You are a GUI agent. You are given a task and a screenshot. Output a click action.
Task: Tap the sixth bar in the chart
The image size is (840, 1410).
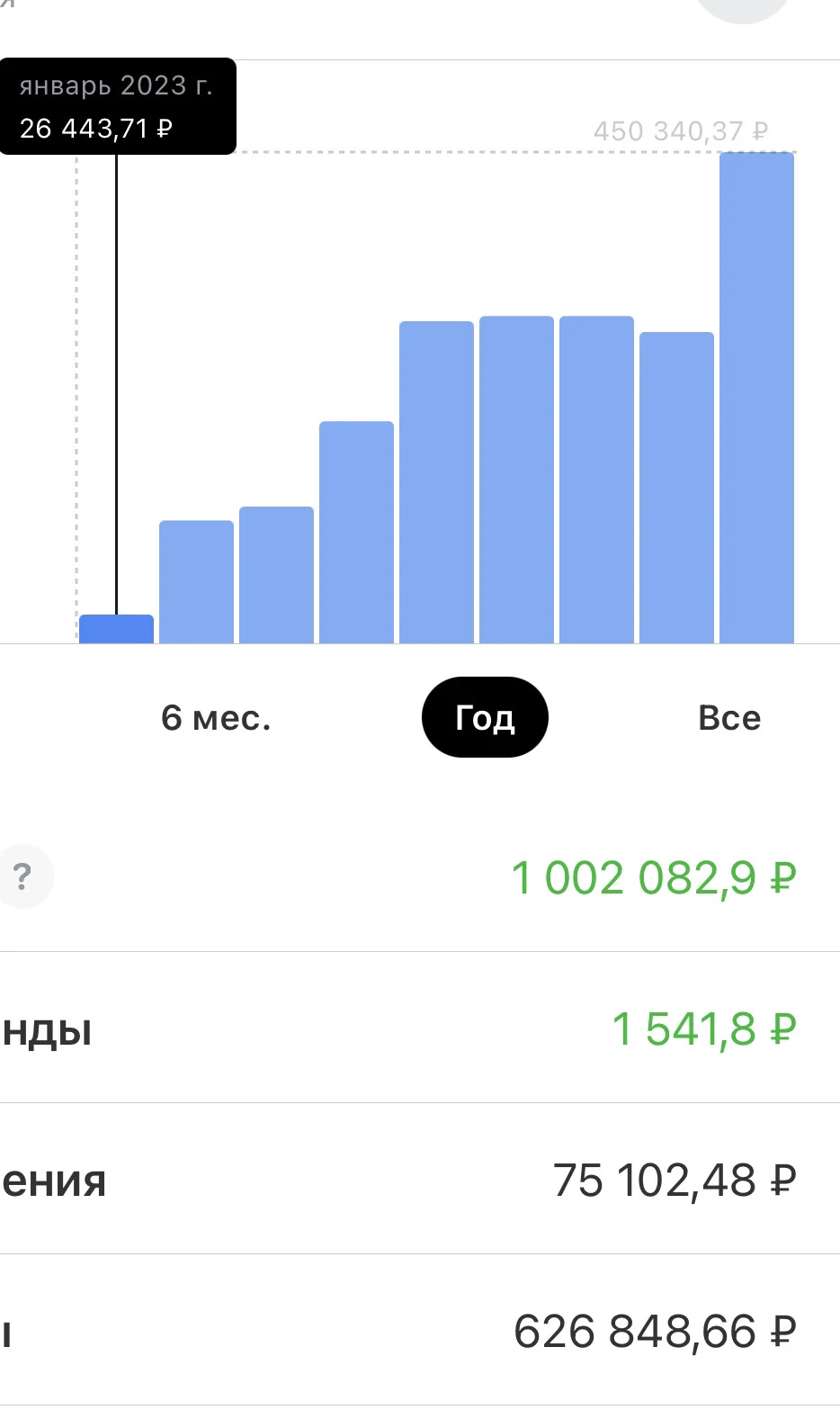point(517,480)
